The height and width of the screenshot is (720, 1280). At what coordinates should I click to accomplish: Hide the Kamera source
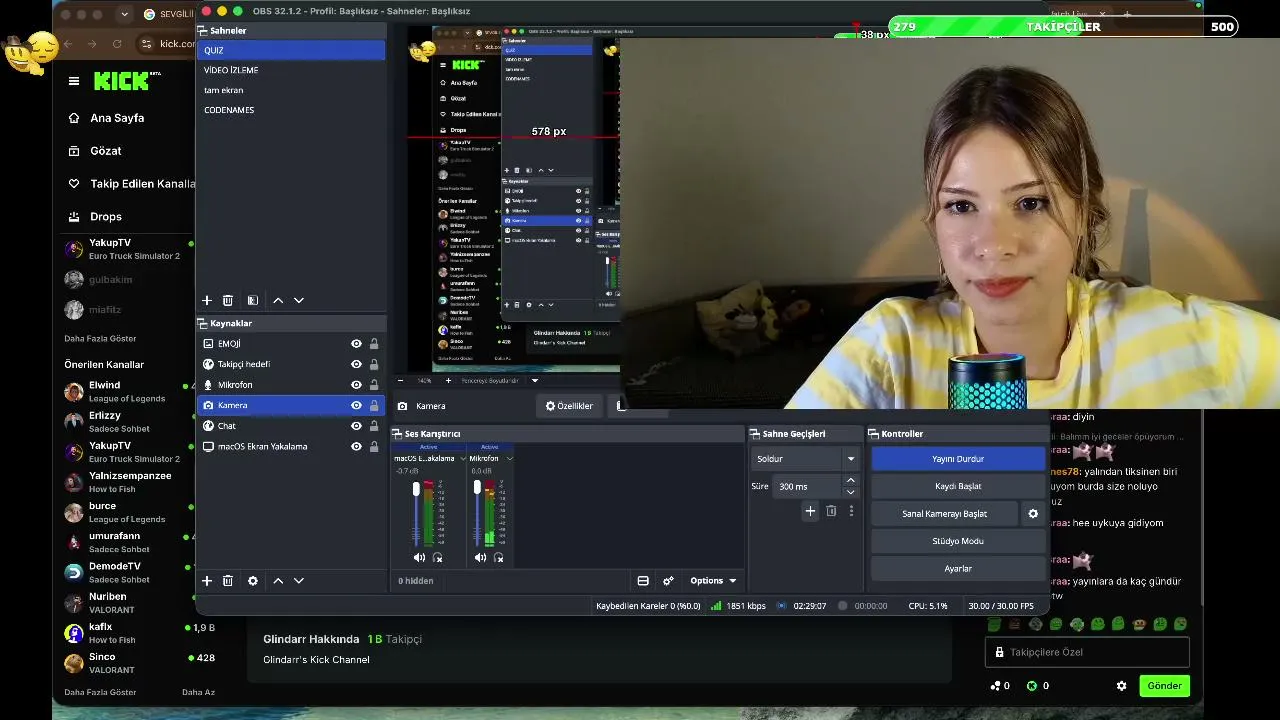pos(356,405)
